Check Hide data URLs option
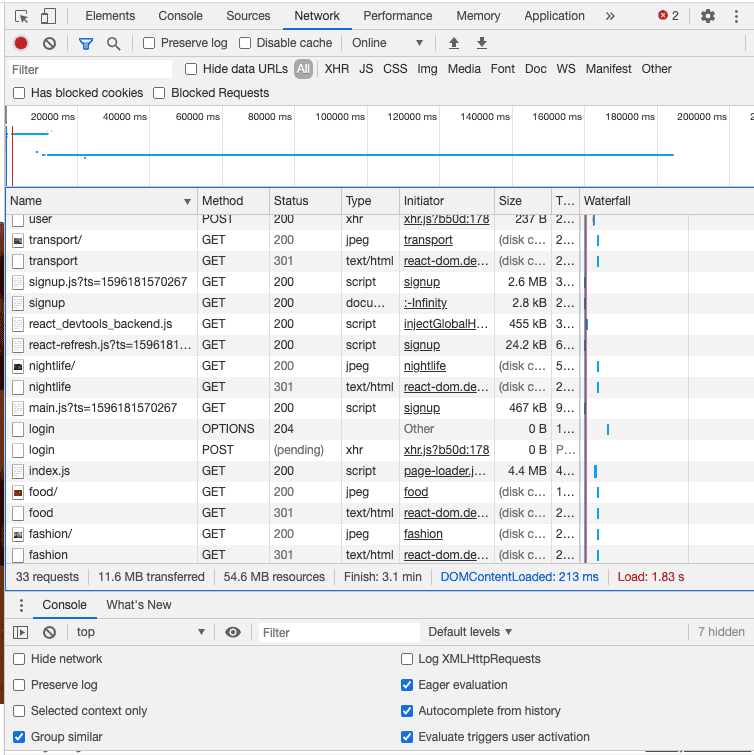 point(191,69)
